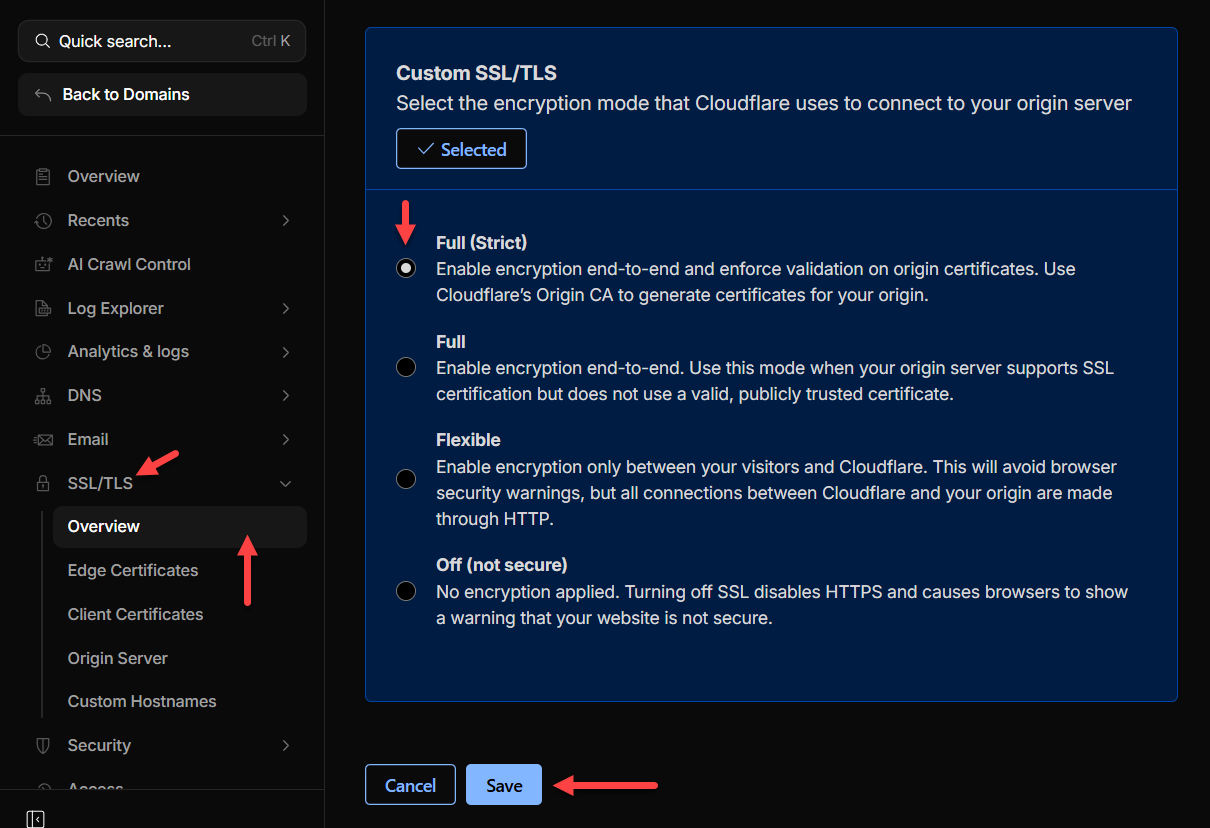Select the Full encryption mode radio button
The image size is (1210, 828).
point(406,367)
